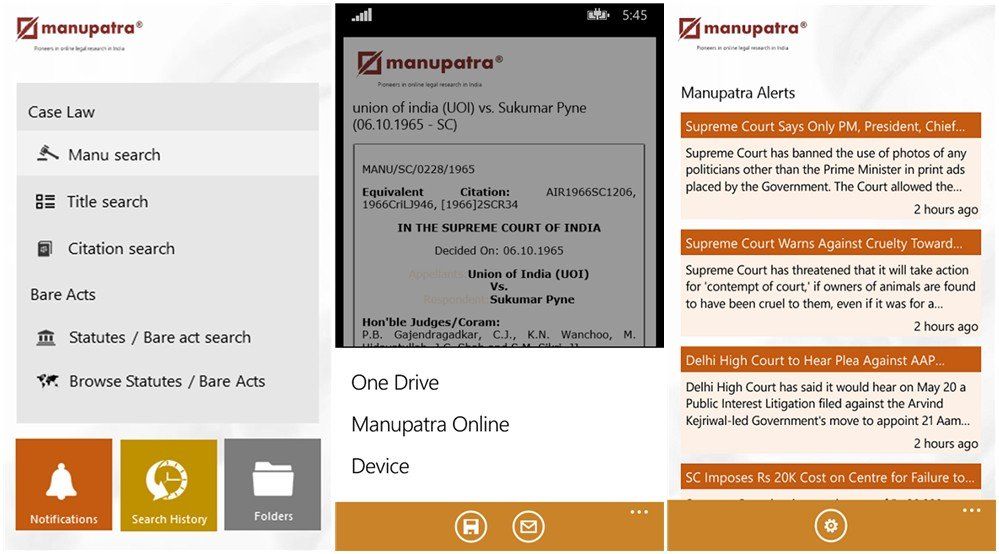Image resolution: width=999 pixels, height=554 pixels.
Task: Click the battery icon in phone status bar
Action: coord(598,15)
